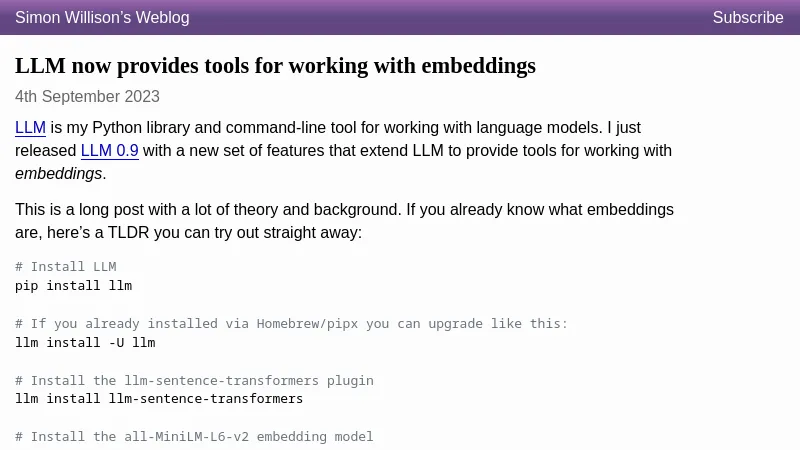Click the 4th September 2023 date
Viewport: 800px width, 450px height.
[87, 97]
